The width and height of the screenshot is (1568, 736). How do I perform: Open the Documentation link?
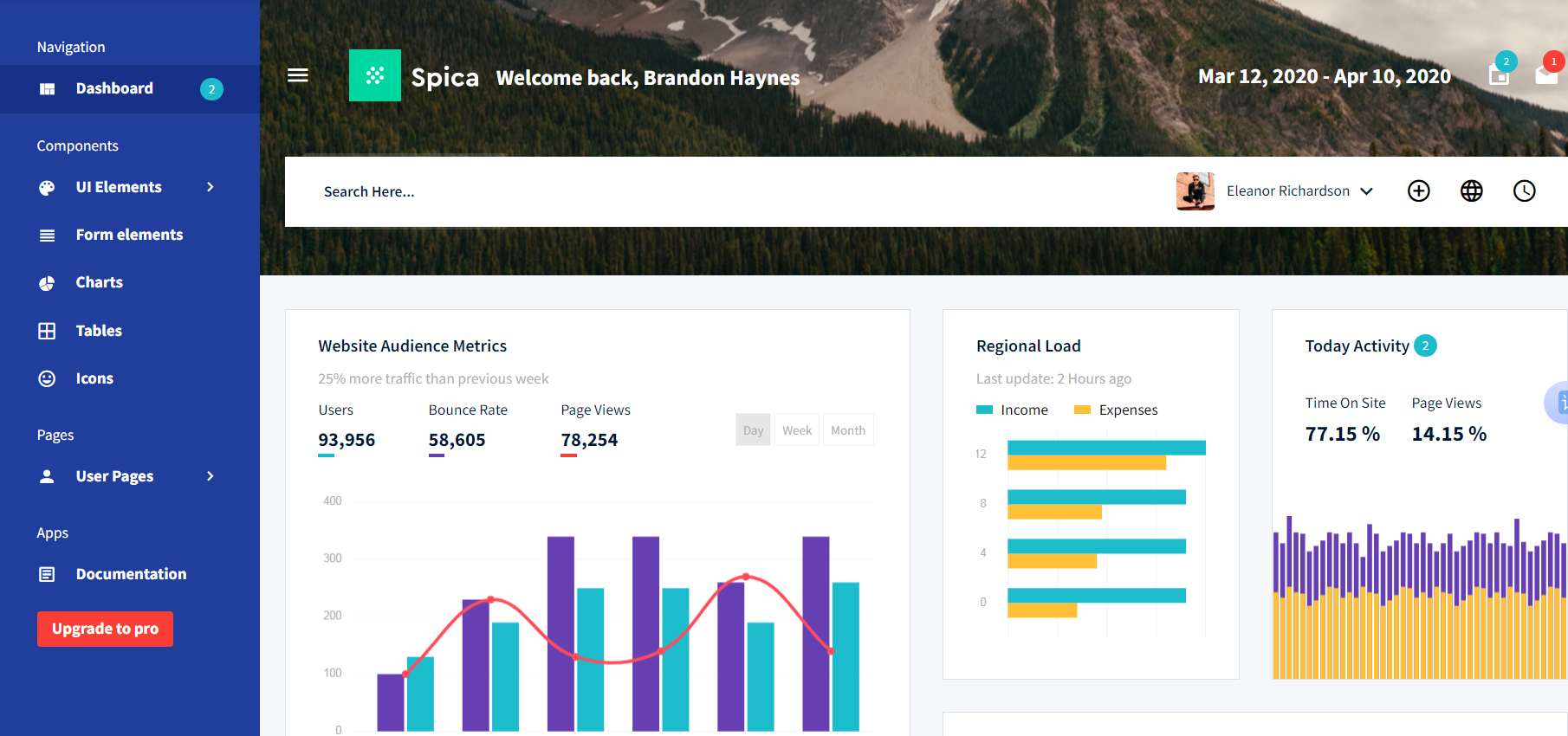(131, 574)
